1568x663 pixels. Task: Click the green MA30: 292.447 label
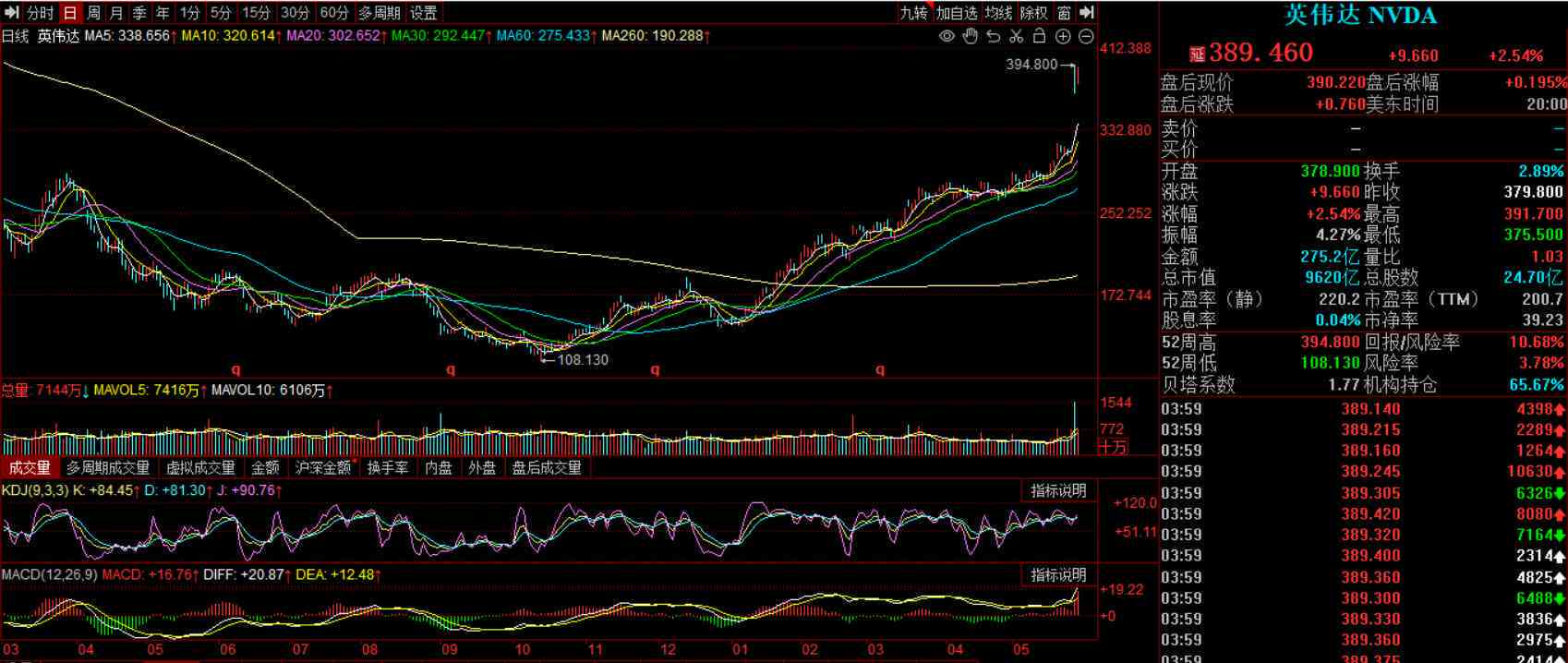(x=440, y=36)
